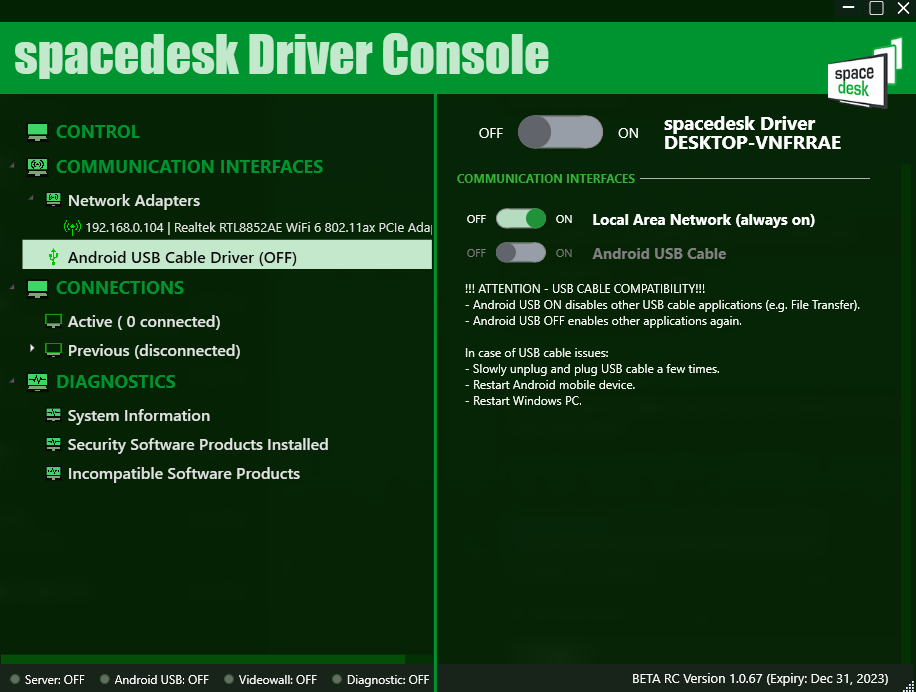Image resolution: width=916 pixels, height=692 pixels.
Task: Click the Diagnostic status indicator dot
Action: pyautogui.click(x=336, y=679)
